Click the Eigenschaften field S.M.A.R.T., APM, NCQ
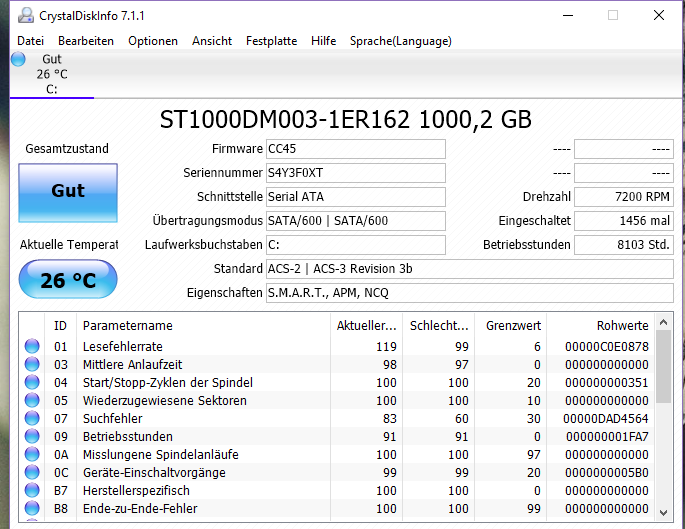This screenshot has width=685, height=529. coord(470,293)
